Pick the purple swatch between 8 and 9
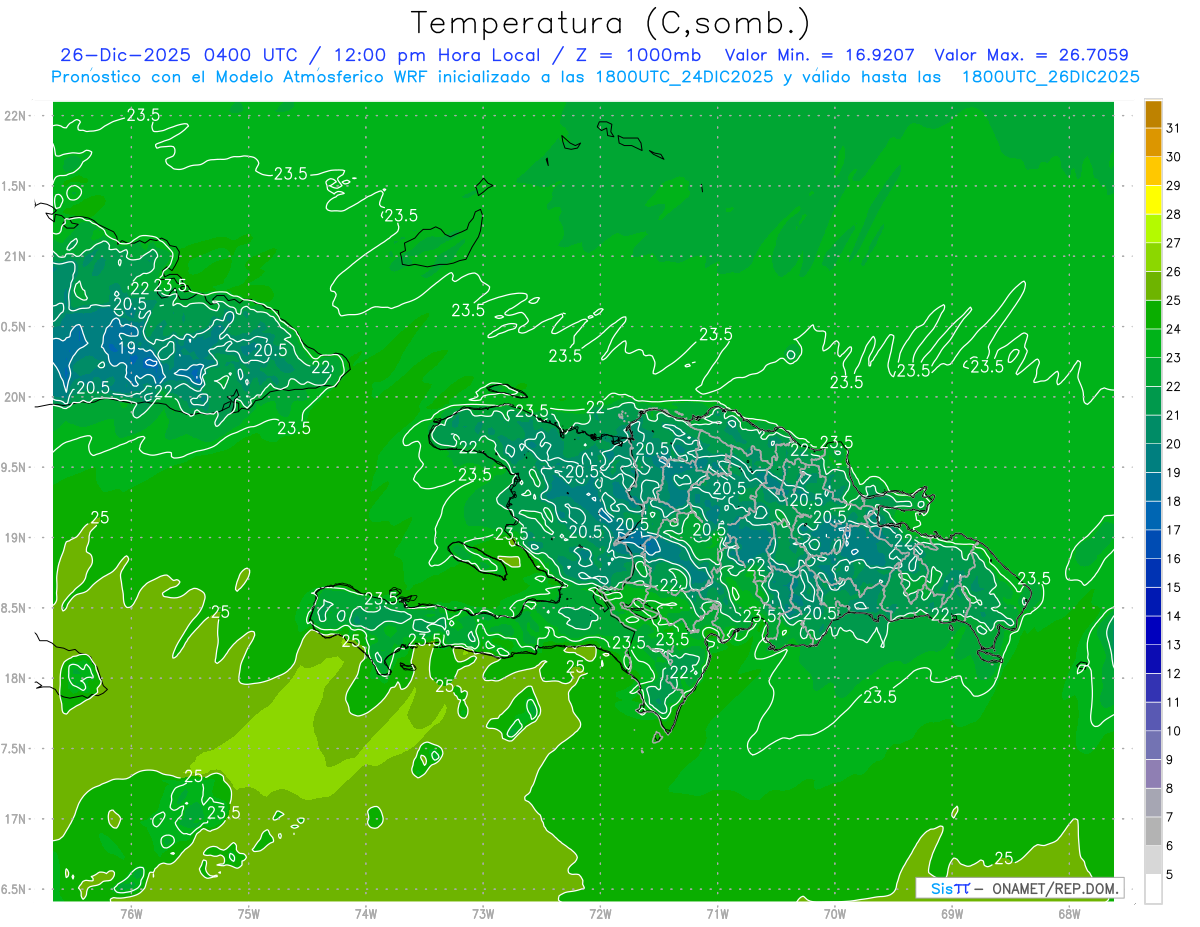Screen dimensions: 1200x927 point(1153,774)
